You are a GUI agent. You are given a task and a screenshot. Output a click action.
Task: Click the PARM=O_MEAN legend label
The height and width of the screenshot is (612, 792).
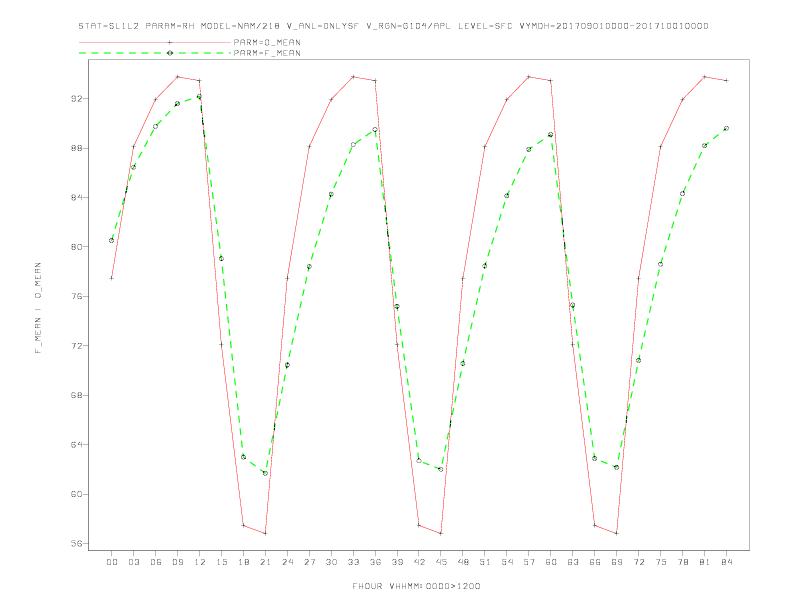(x=267, y=42)
